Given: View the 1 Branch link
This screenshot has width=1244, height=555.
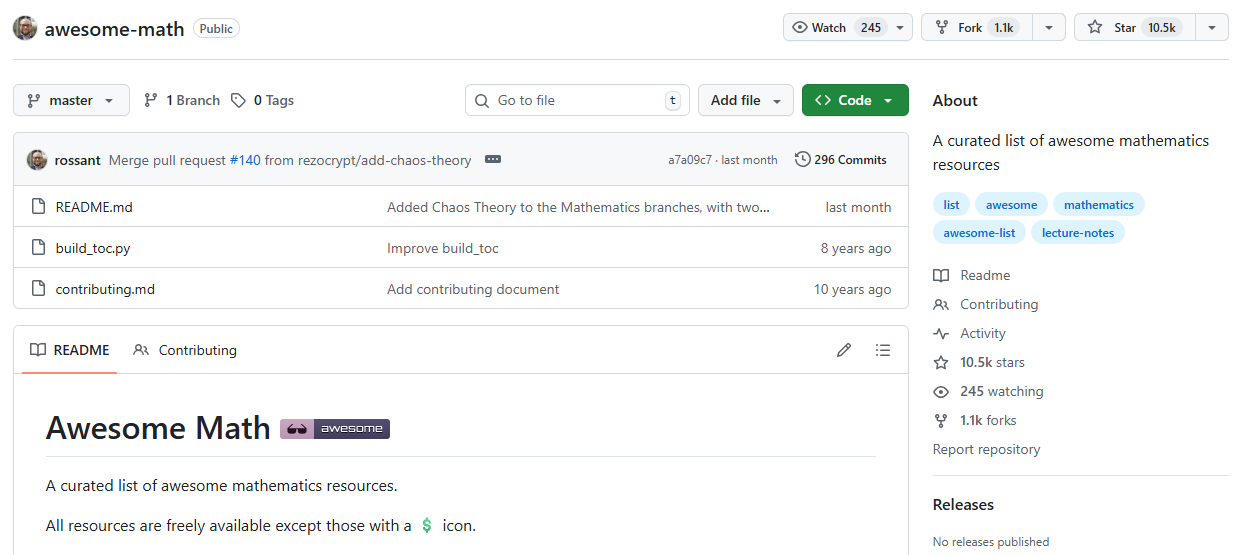Looking at the screenshot, I should pyautogui.click(x=182, y=100).
